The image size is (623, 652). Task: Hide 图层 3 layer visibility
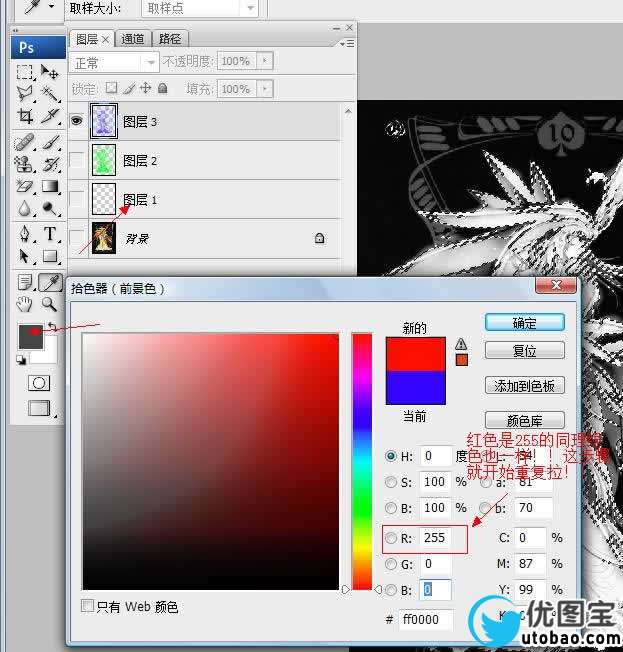pyautogui.click(x=77, y=121)
